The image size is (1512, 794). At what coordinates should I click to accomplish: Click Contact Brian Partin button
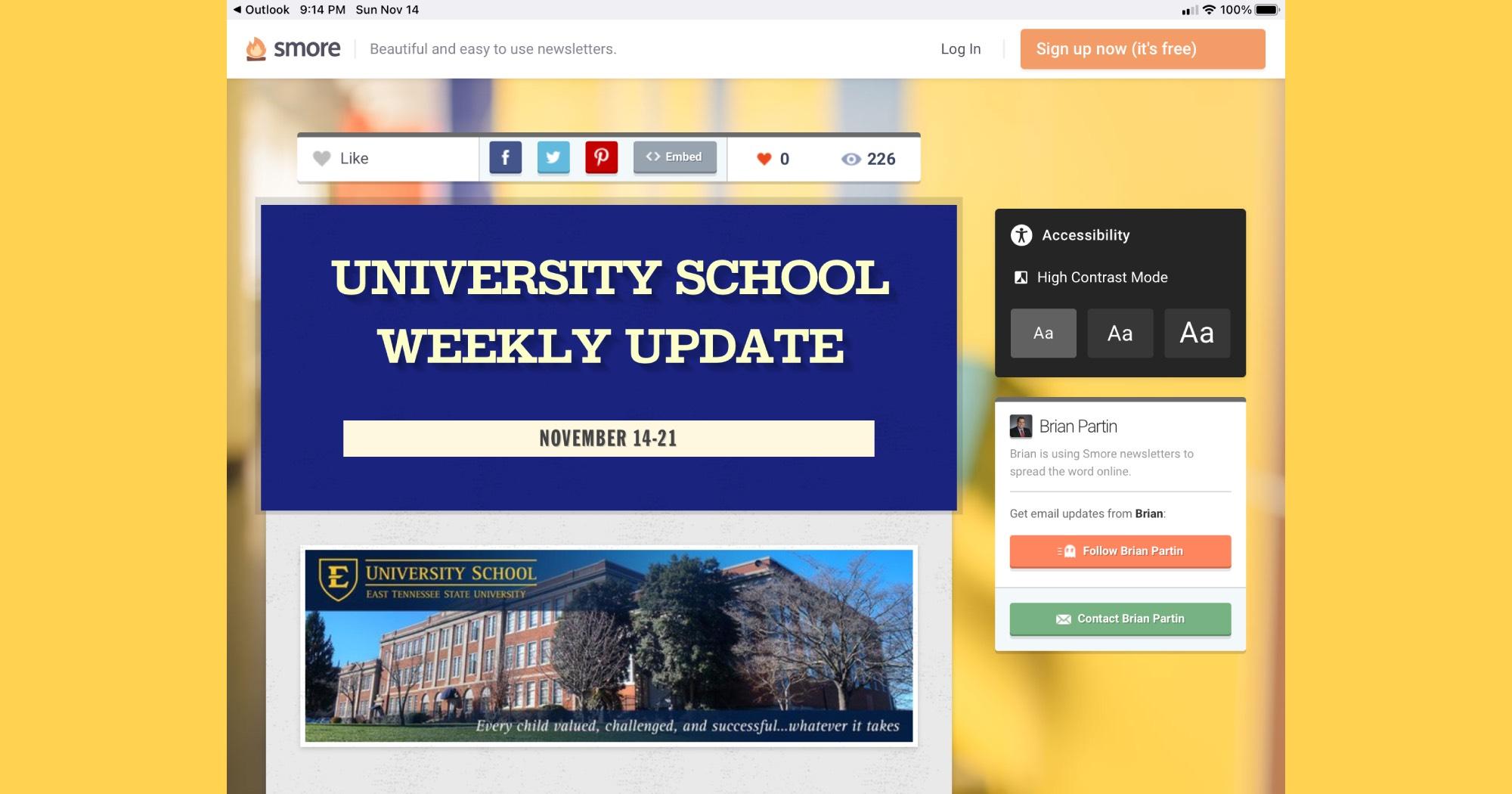click(x=1120, y=619)
